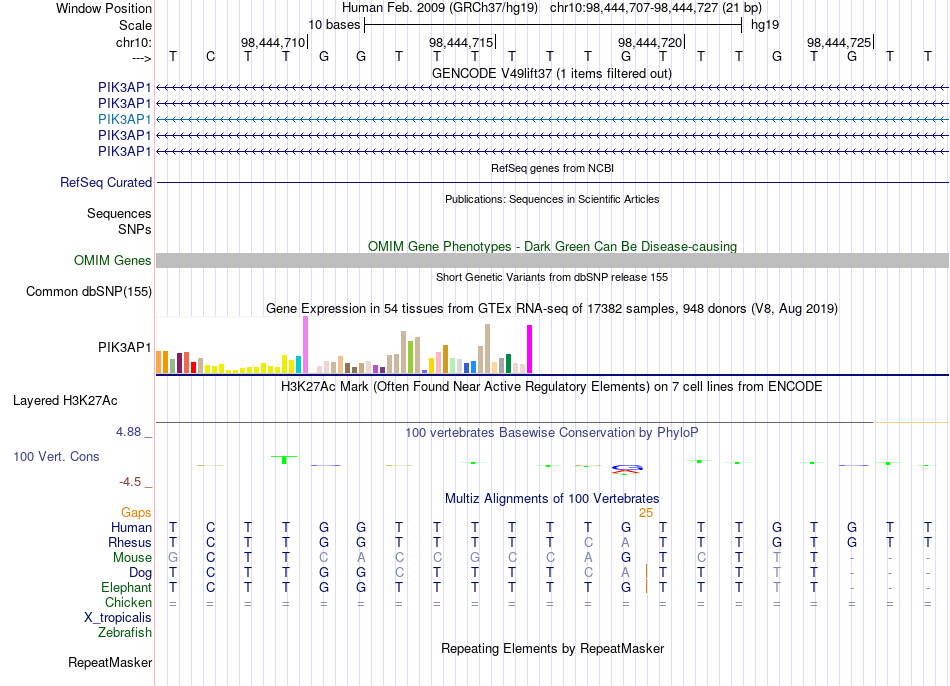This screenshot has width=950, height=686.
Task: Click the 98,444,715 ruler position marker
Action: pyautogui.click(x=462, y=42)
